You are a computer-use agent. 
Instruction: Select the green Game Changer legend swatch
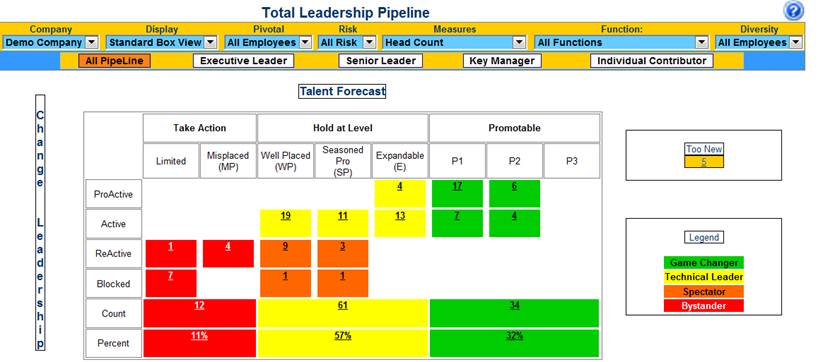[703, 262]
